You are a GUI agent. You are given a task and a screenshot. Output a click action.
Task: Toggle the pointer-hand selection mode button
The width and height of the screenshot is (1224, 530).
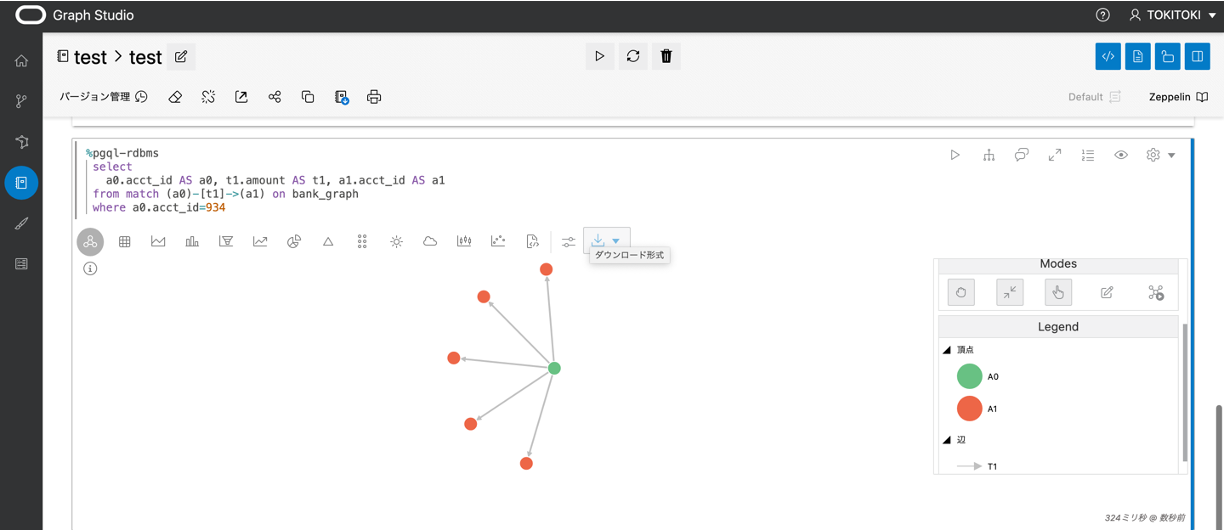1058,292
